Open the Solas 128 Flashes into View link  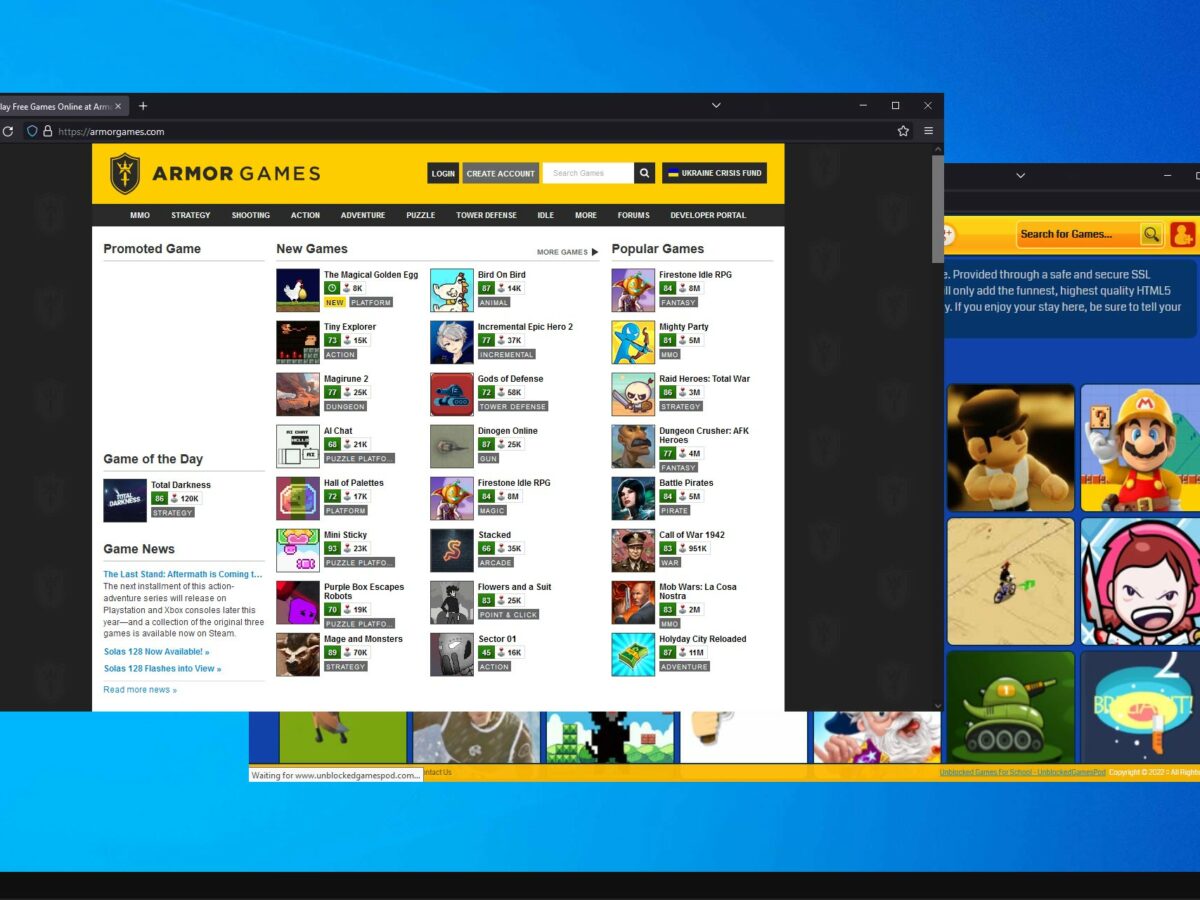click(162, 669)
